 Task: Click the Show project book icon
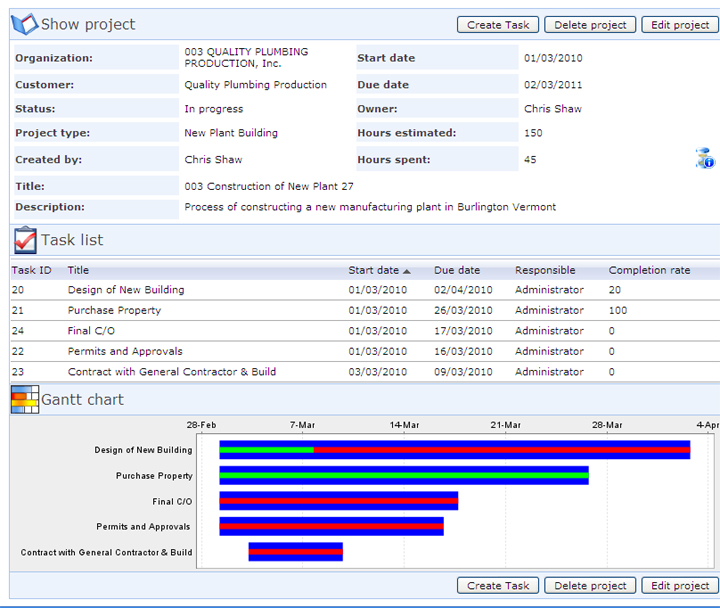(24, 24)
